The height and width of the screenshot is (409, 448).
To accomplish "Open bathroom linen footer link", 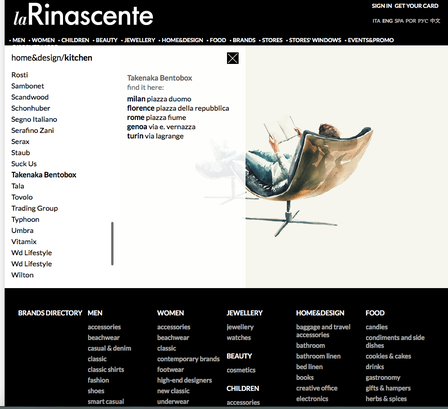I will click(318, 356).
